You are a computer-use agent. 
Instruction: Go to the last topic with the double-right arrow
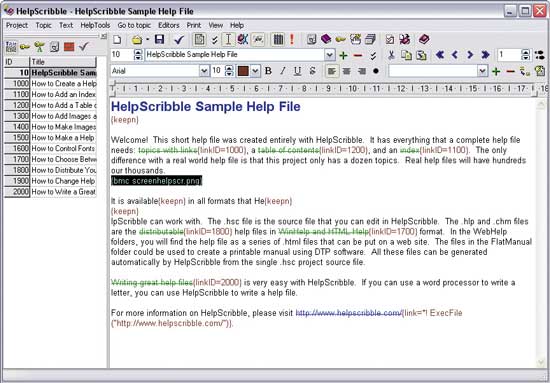coord(485,55)
